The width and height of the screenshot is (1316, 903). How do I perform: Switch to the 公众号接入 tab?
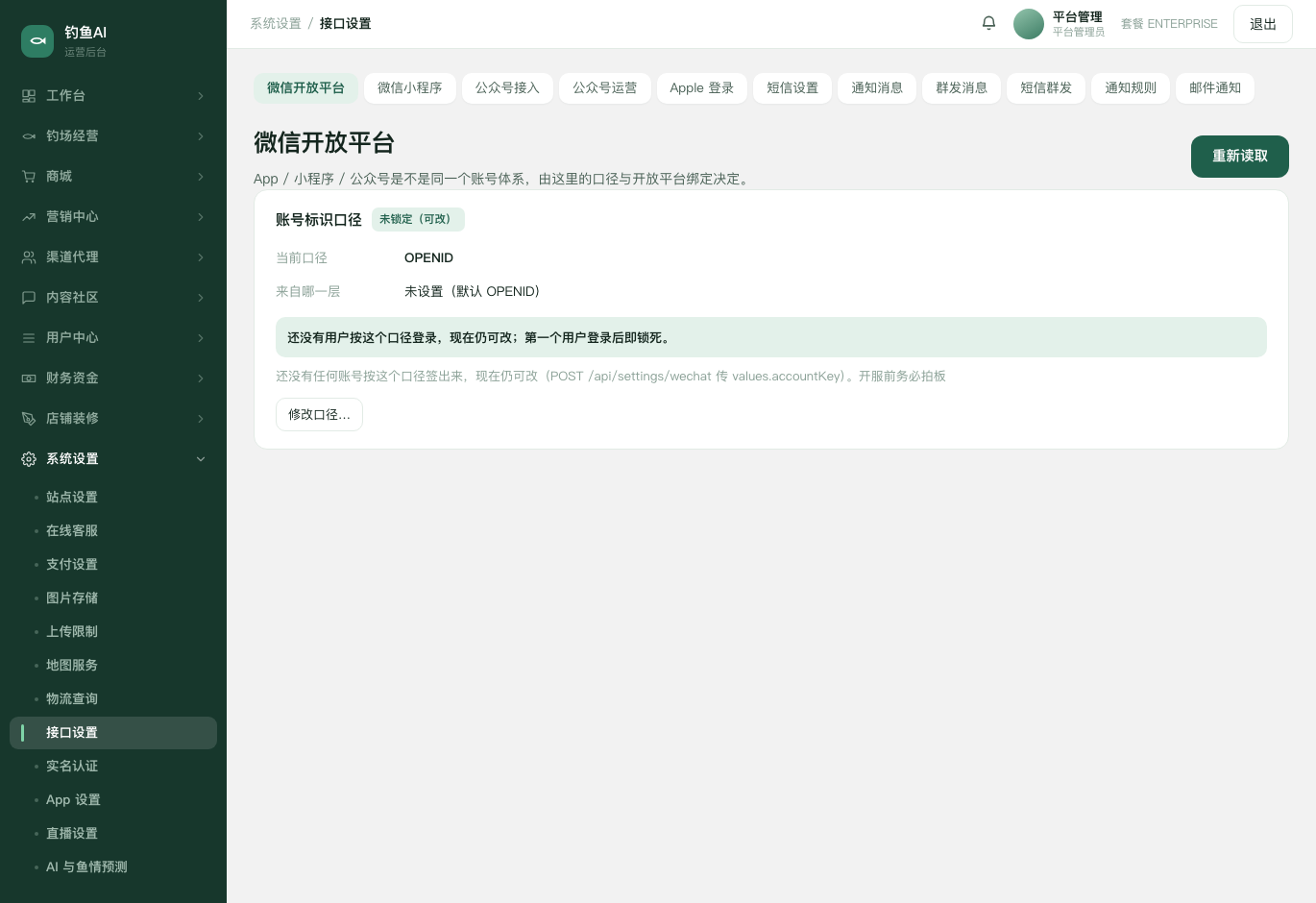(507, 88)
